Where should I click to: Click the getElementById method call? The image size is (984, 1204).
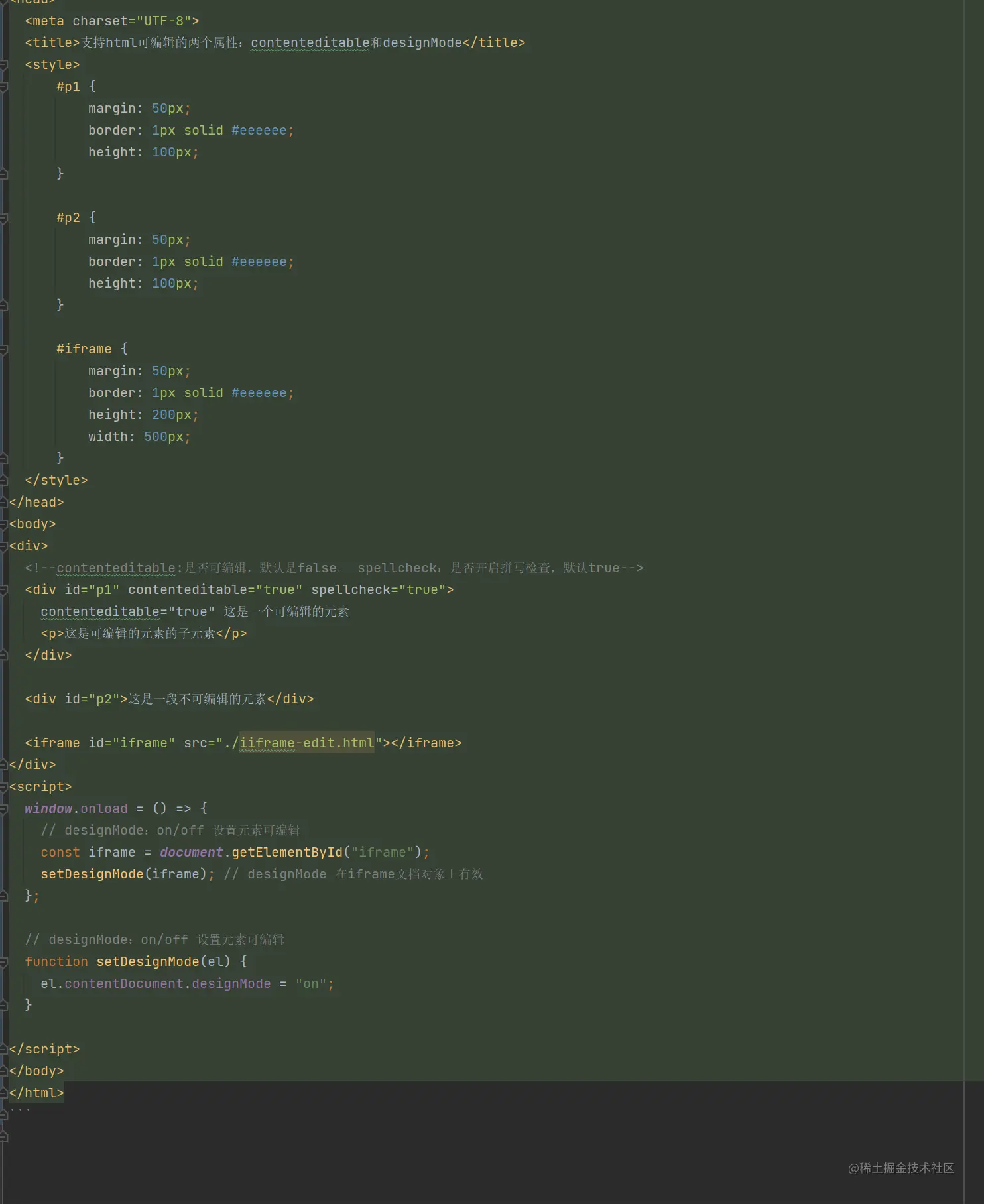point(287,852)
